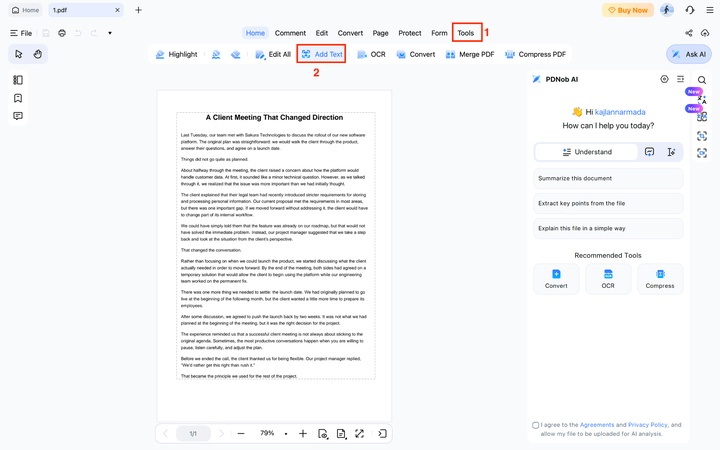Select the Highlight tool

click(176, 54)
